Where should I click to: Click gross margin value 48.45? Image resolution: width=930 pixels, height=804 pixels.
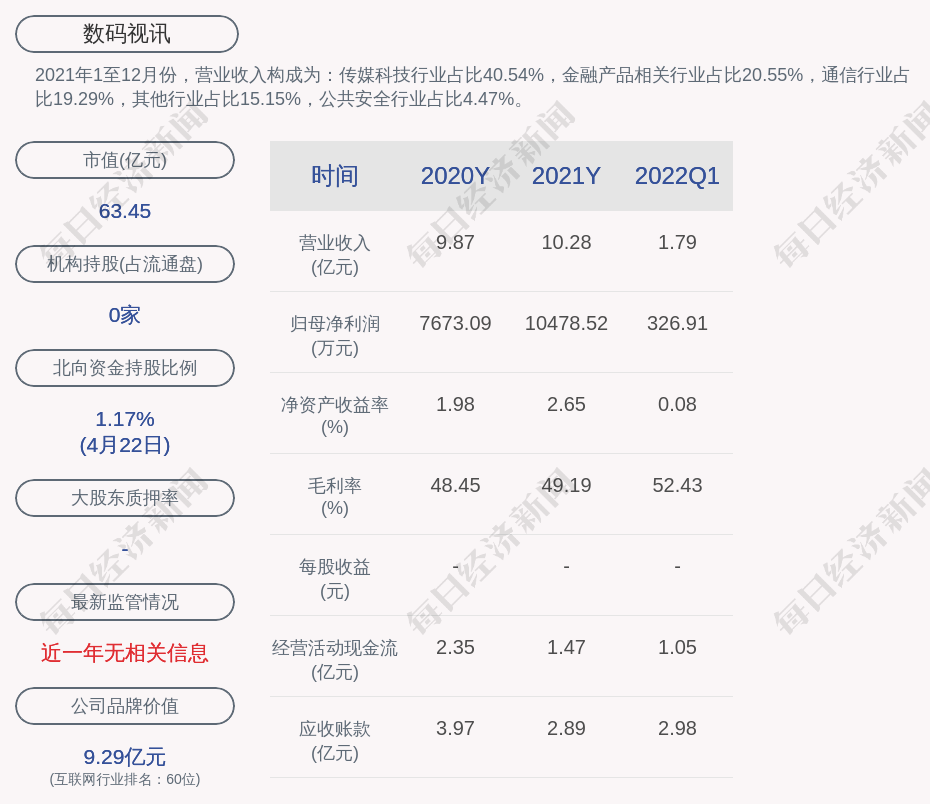coord(455,486)
